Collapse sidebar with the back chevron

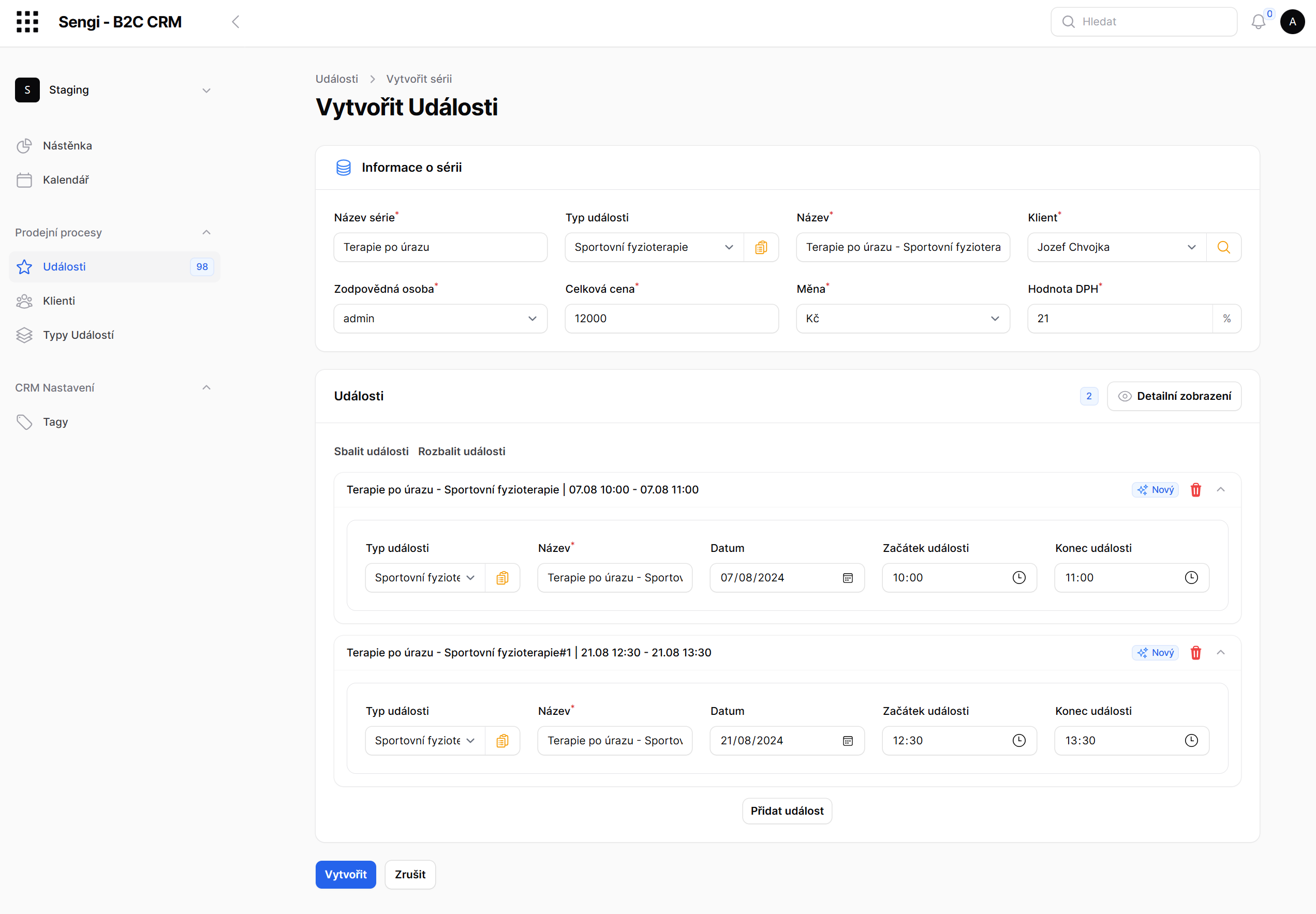pyautogui.click(x=235, y=22)
